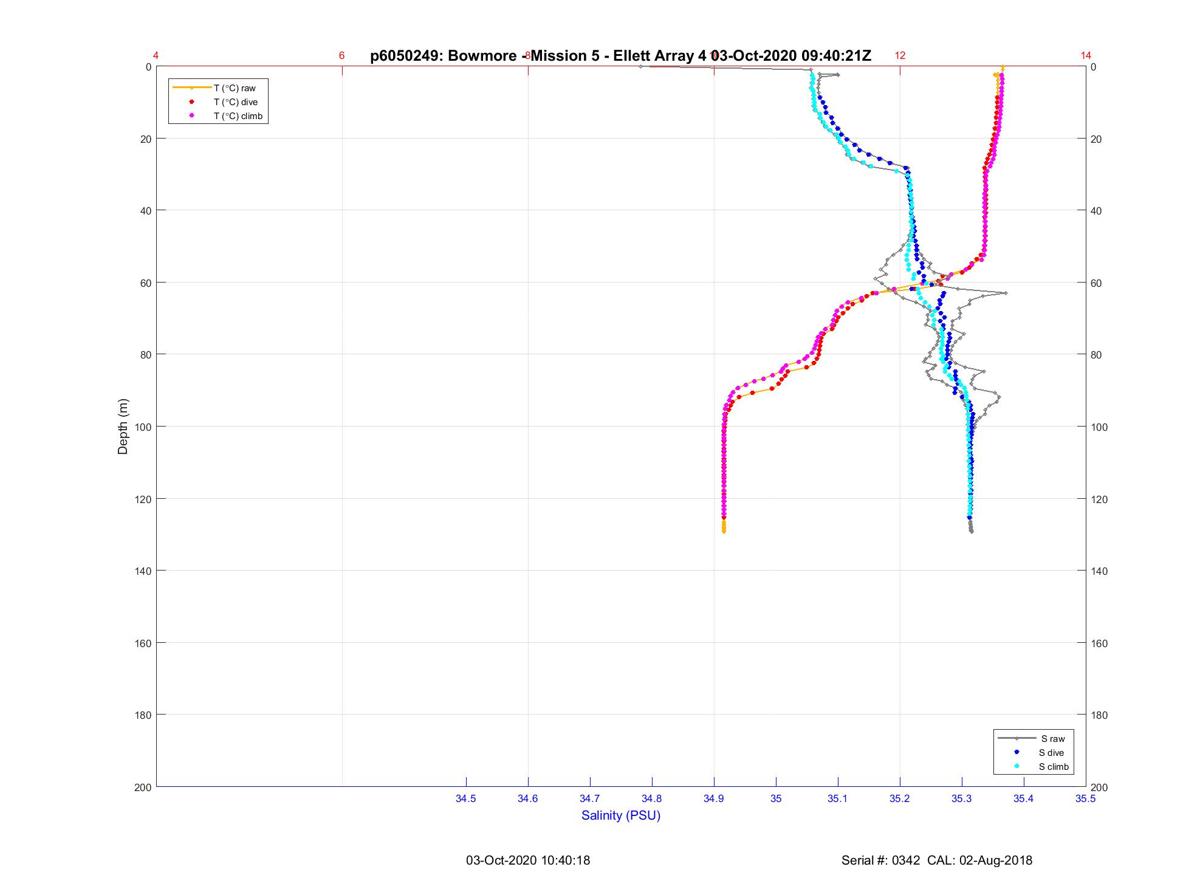Click the 34.9 salinity tick label
The width and height of the screenshot is (1200, 885).
pos(714,799)
